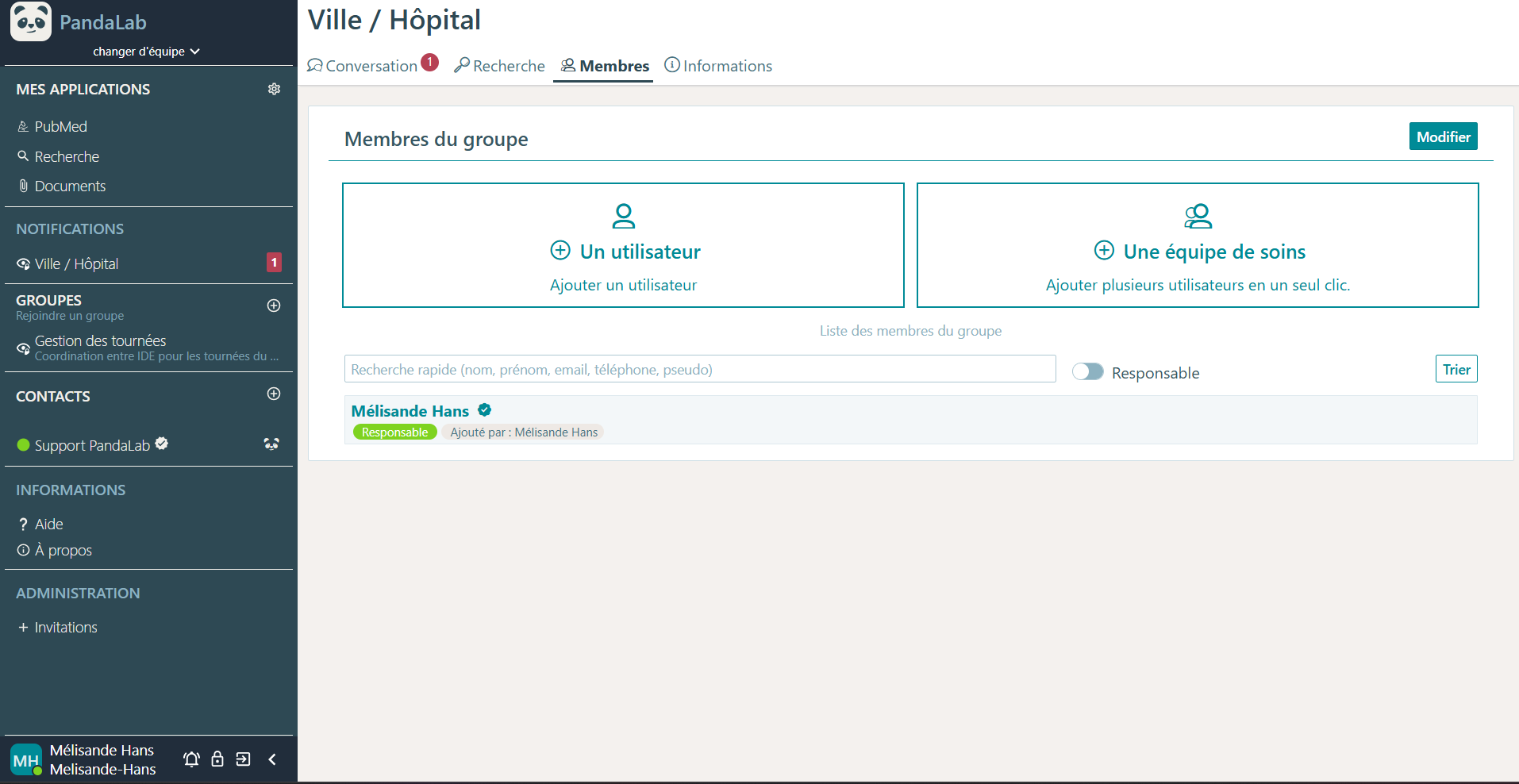The width and height of the screenshot is (1519, 784).
Task: Switch to Informations tab
Action: [718, 66]
